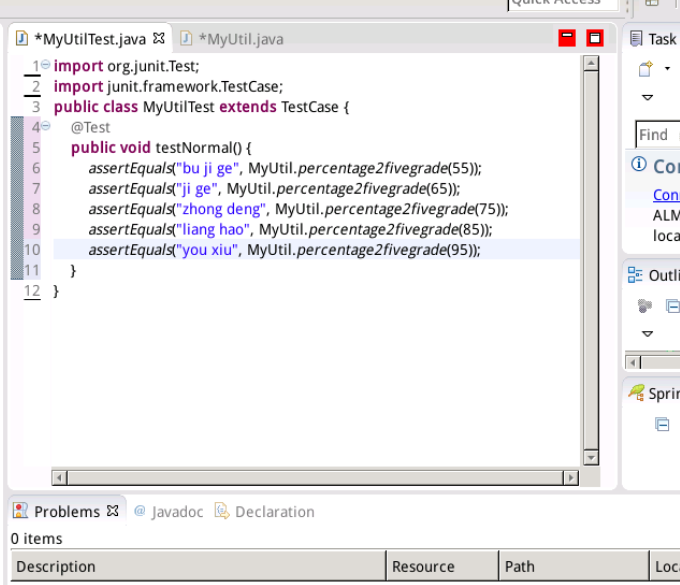
Task: Sort problems by the Resource column
Action: coord(442,566)
